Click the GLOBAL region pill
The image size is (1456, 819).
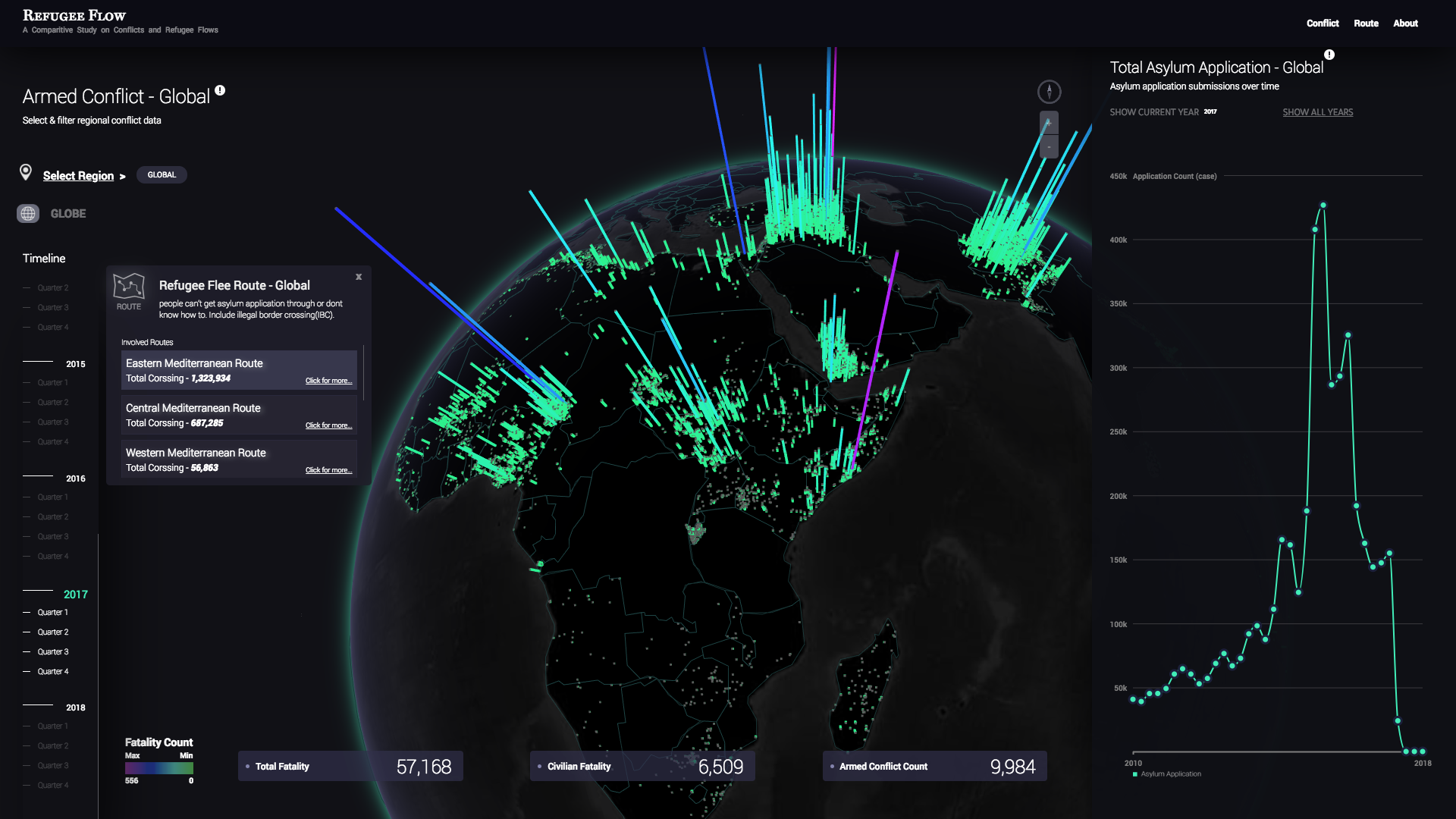click(162, 175)
